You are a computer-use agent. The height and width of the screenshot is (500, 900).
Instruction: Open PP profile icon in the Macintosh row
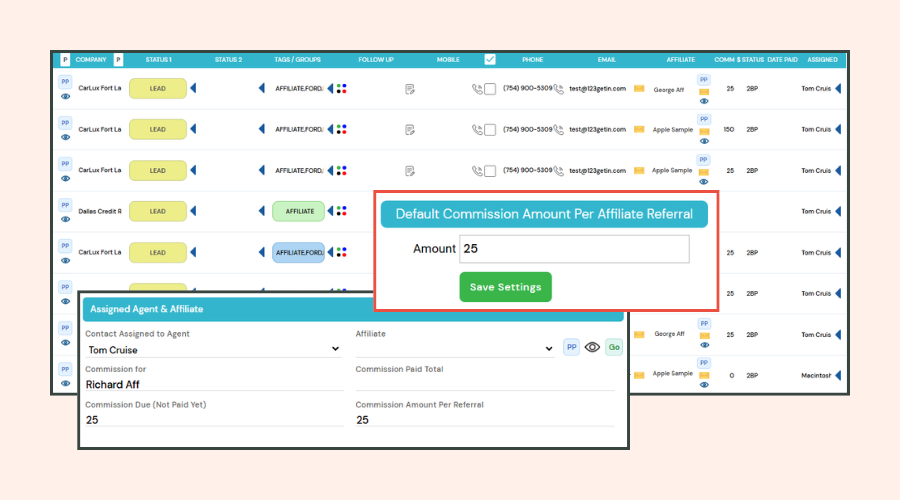[65, 369]
